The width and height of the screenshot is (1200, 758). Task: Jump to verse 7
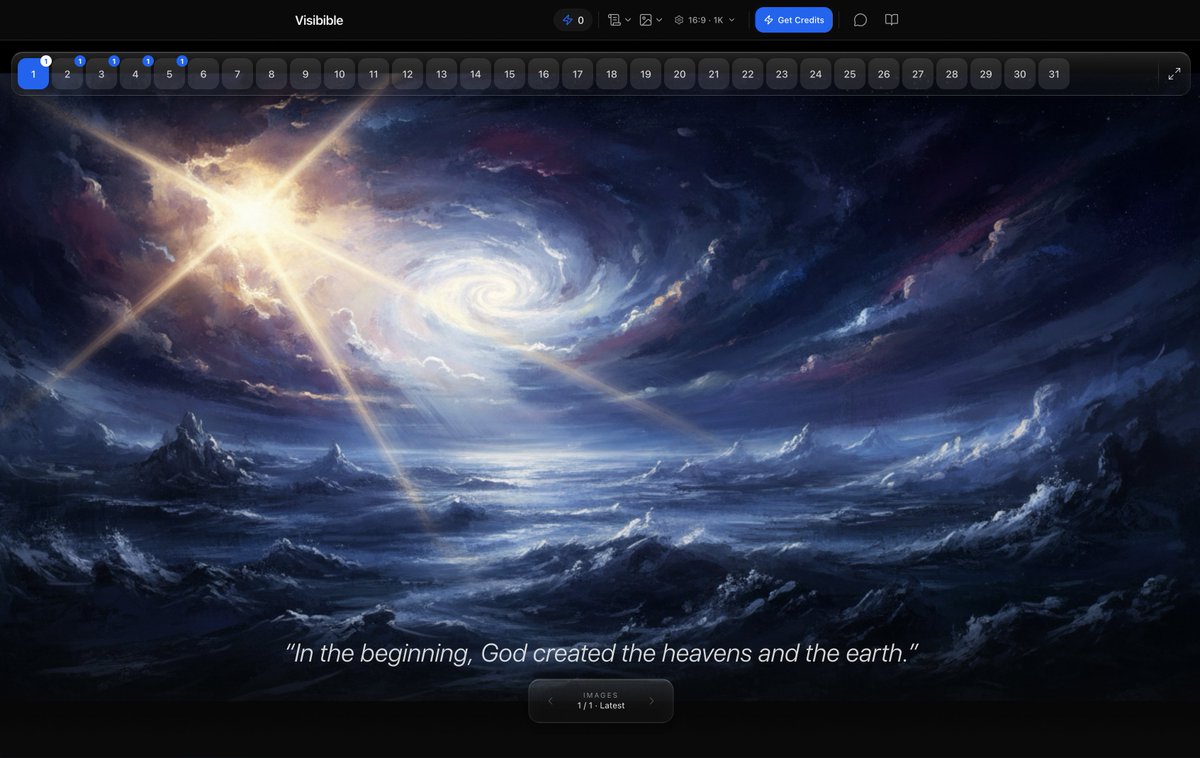(x=237, y=74)
